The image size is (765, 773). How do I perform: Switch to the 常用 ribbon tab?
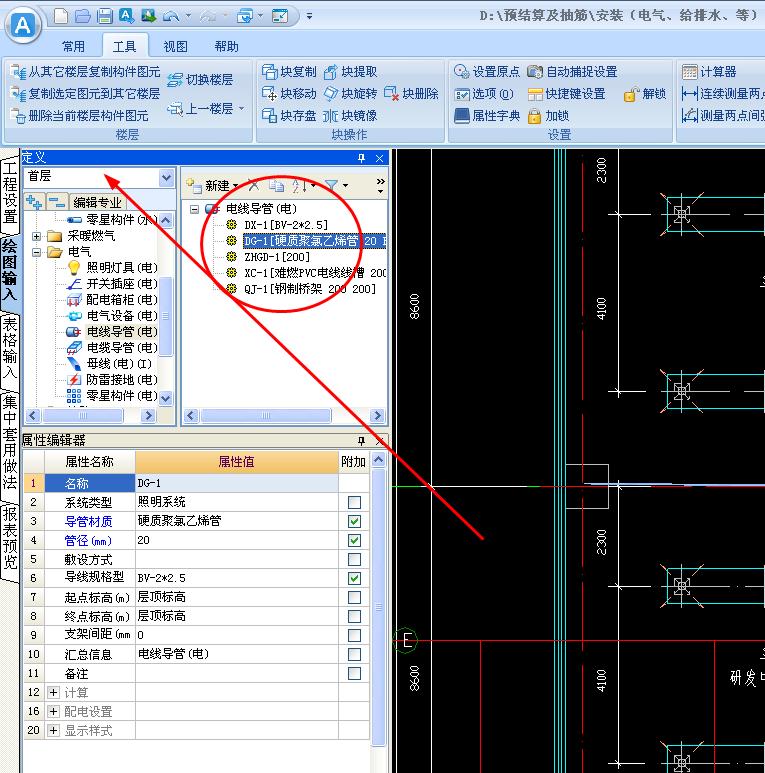[73, 47]
